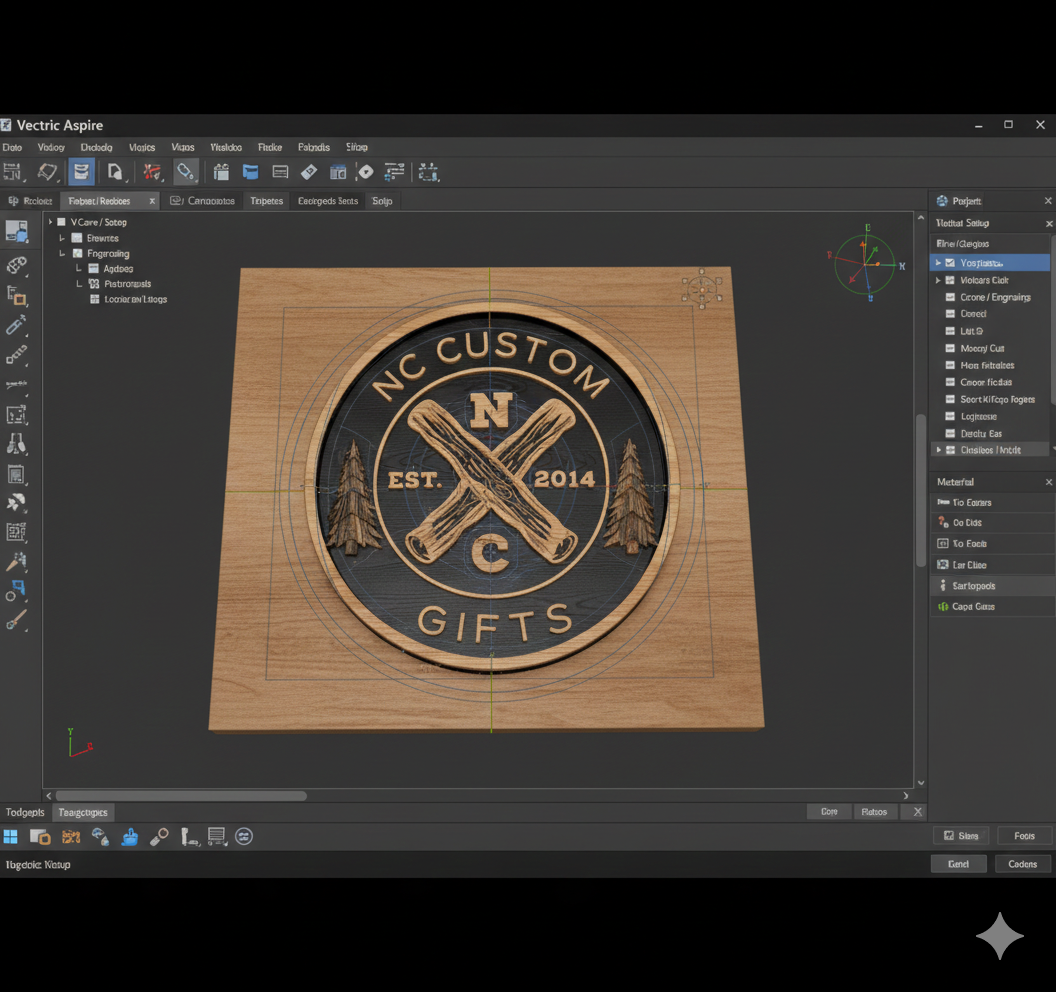Click the magnifier icon in the bottom toolbar

[159, 836]
